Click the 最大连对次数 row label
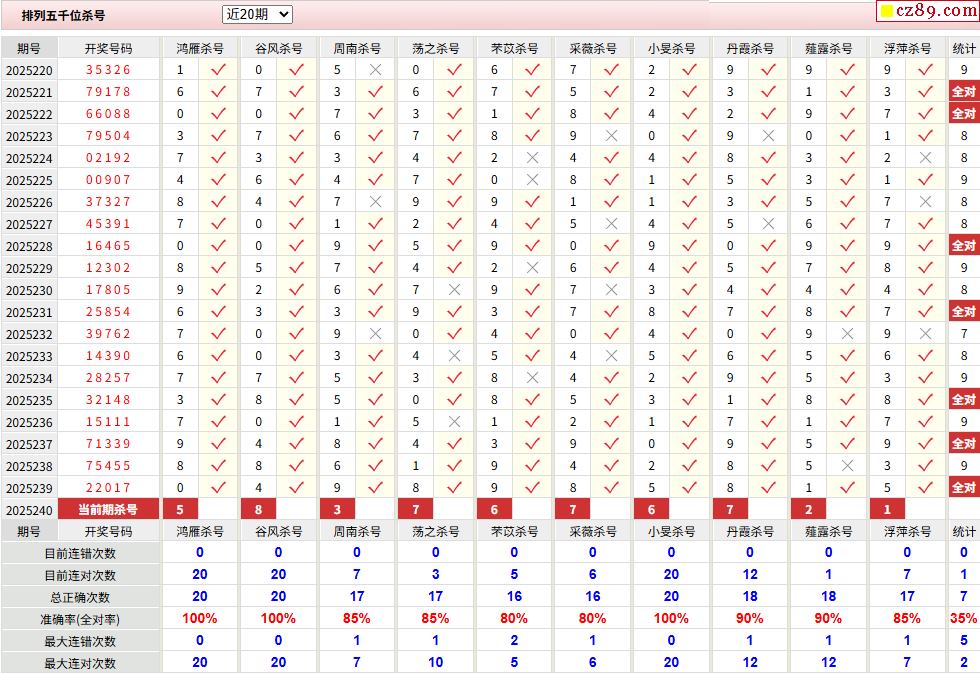 (x=80, y=663)
